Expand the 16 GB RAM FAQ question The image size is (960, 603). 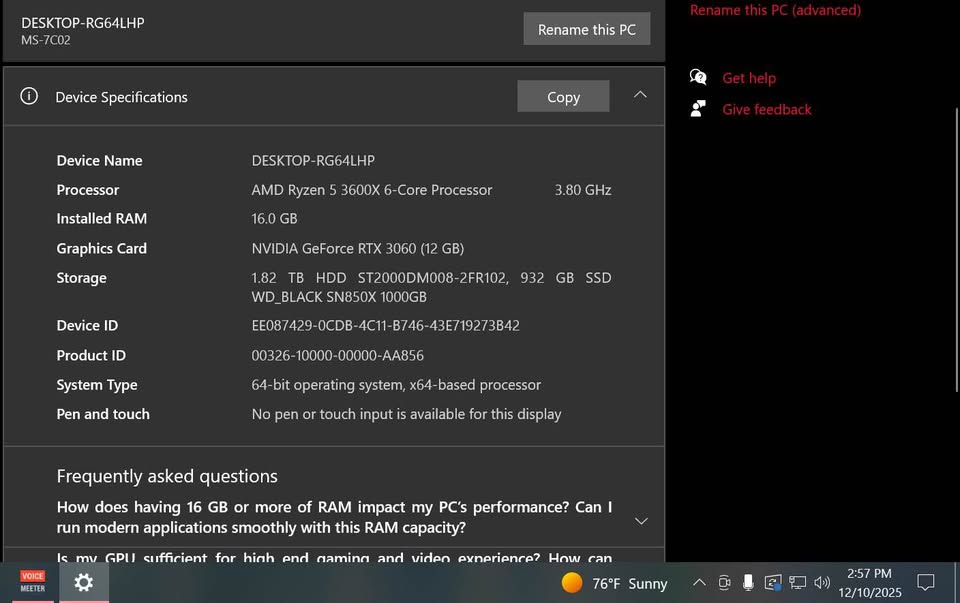(x=641, y=520)
